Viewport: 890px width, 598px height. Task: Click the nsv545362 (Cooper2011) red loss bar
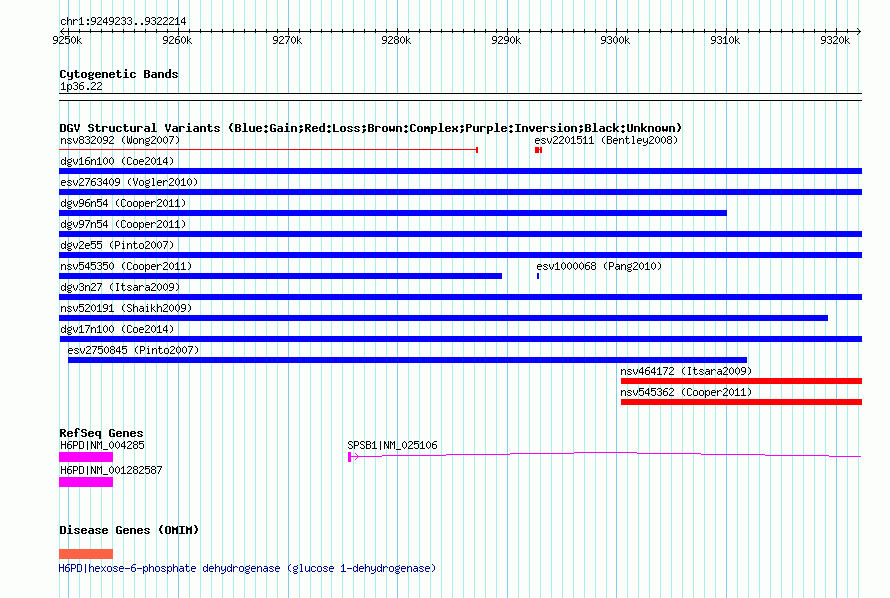[x=741, y=402]
